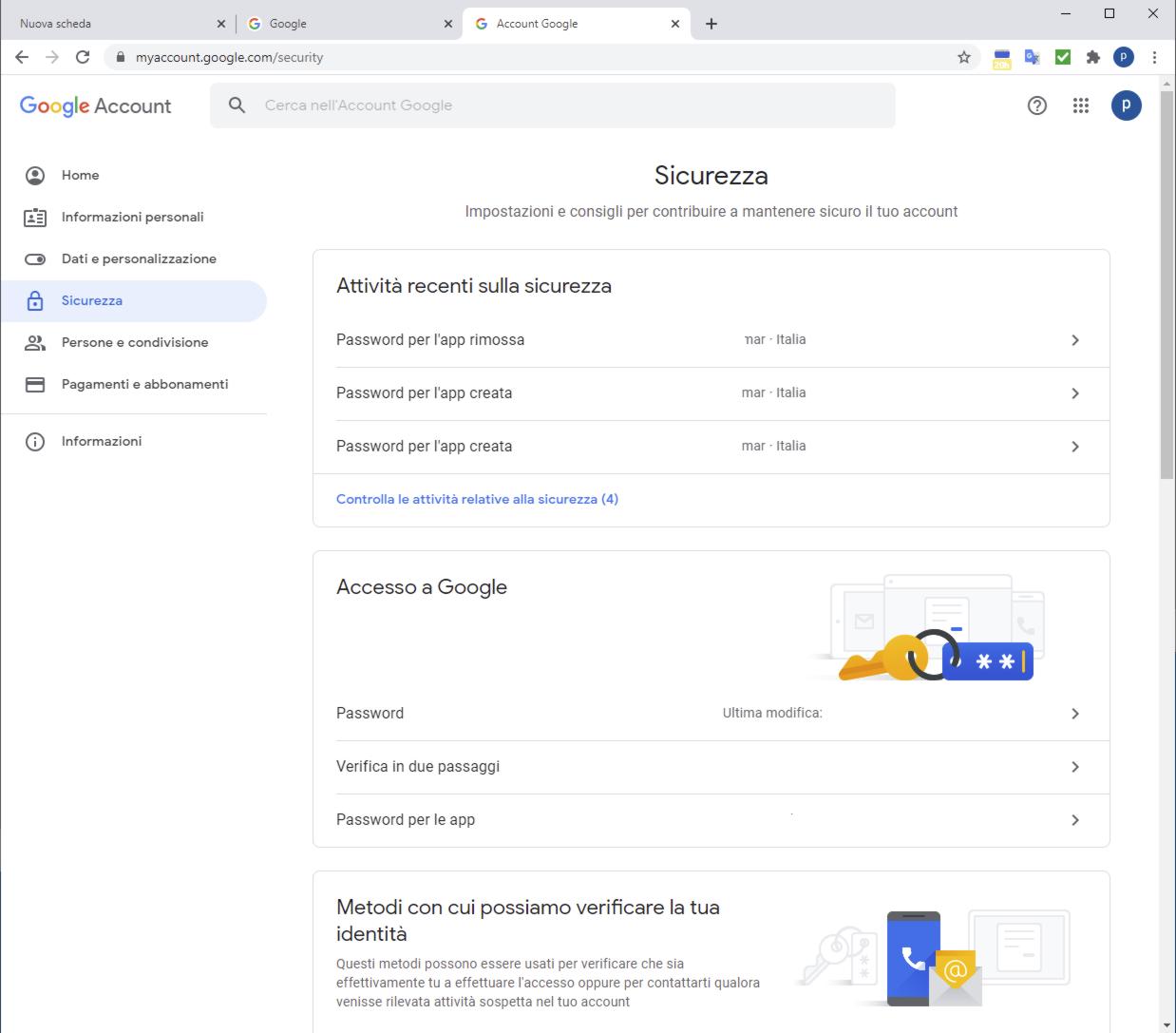The height and width of the screenshot is (1033, 1176).
Task: Click the Informazioni personali ID card icon
Action: tap(35, 217)
